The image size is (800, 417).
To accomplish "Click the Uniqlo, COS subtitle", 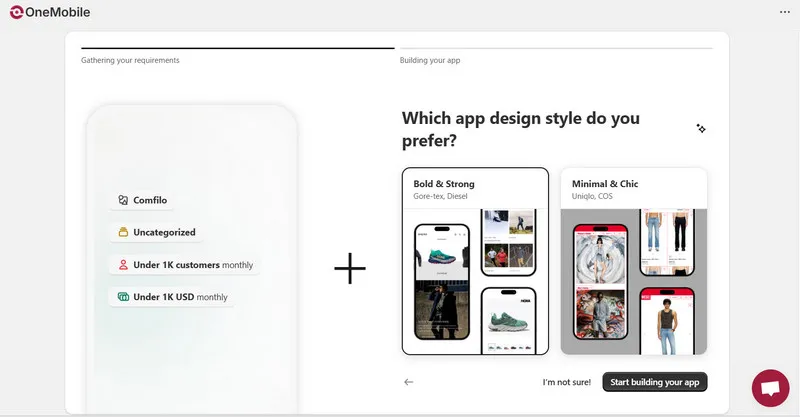I will pos(592,197).
